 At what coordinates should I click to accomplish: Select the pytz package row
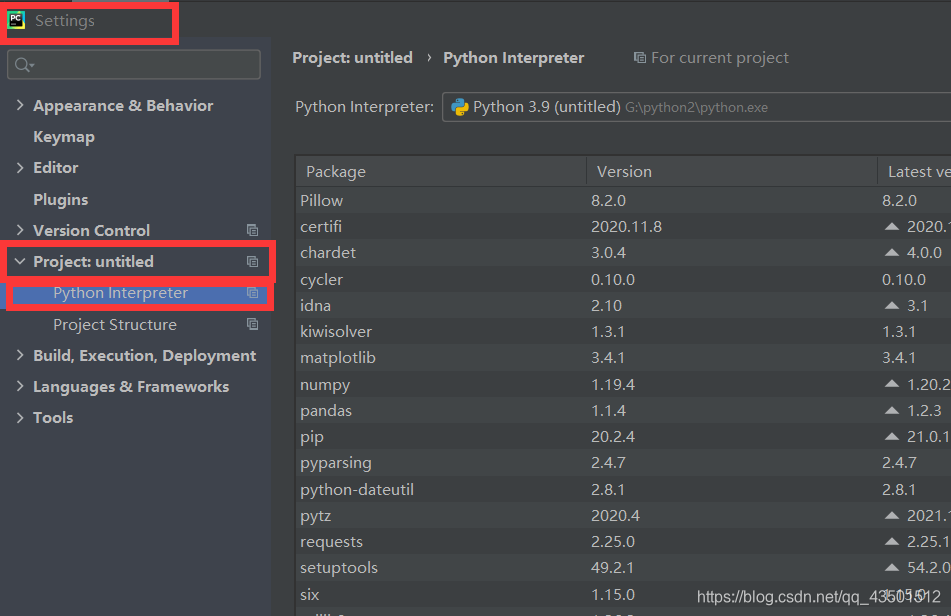coord(623,515)
